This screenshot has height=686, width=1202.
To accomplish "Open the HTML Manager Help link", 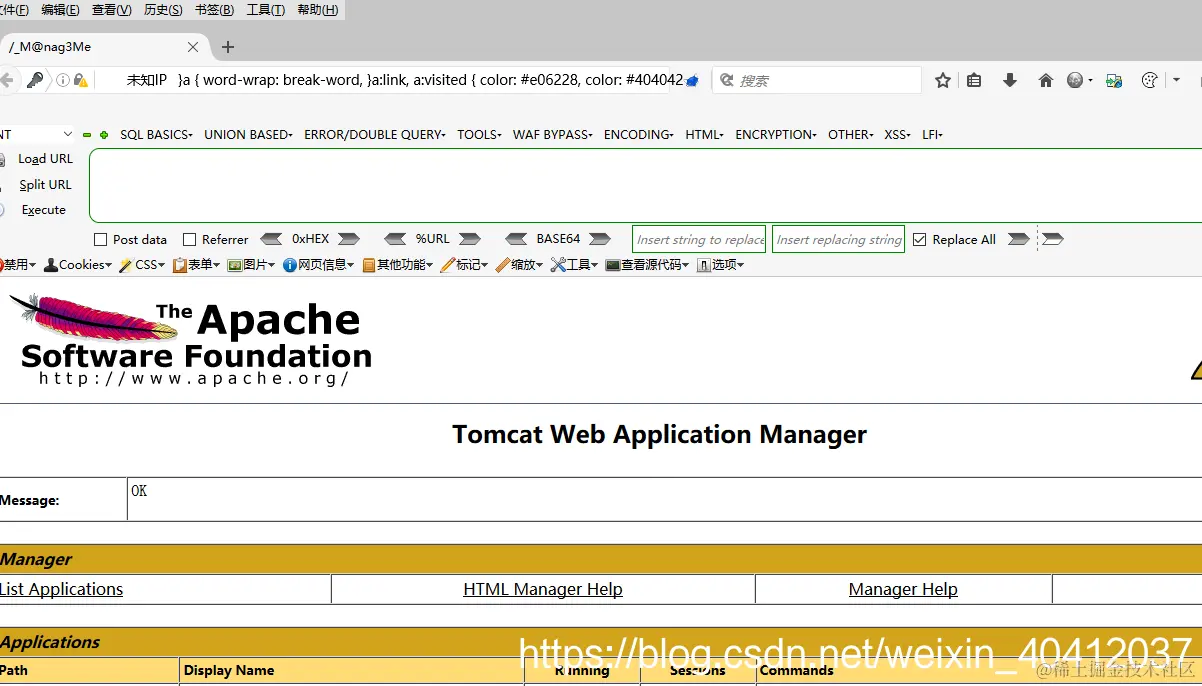I will [x=543, y=590].
